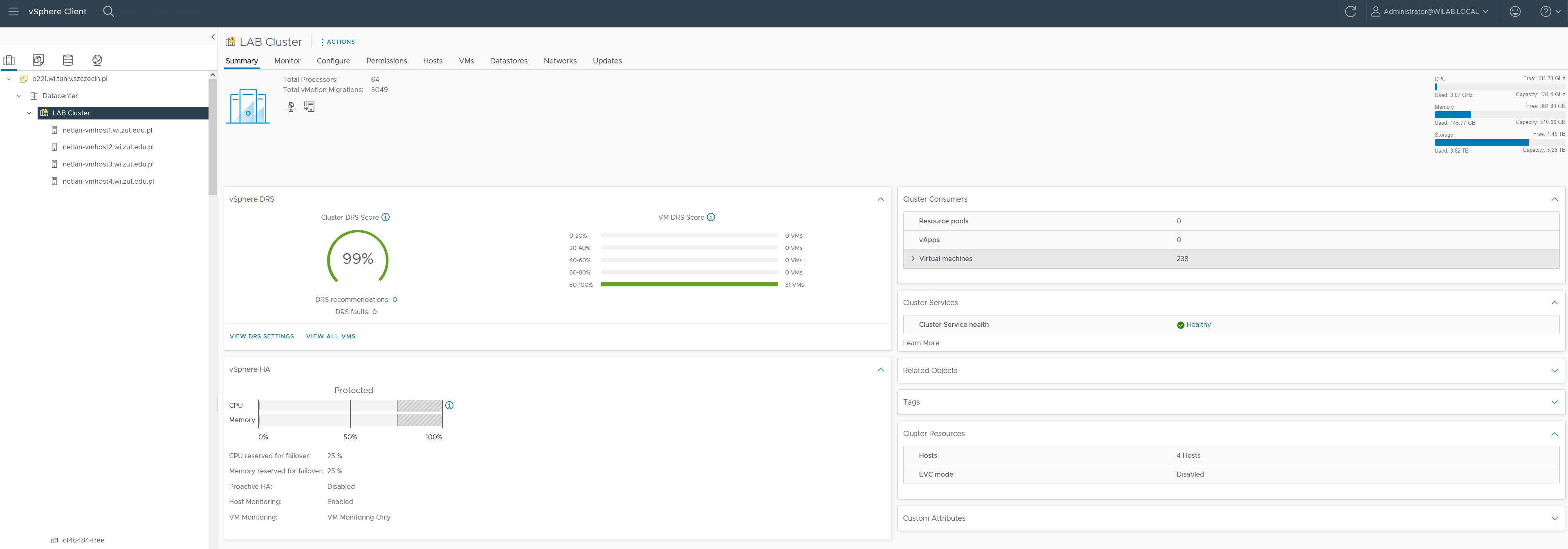Click the host icon for netlan-vmhost2
Viewport: 1568px width, 549px height.
(54, 147)
